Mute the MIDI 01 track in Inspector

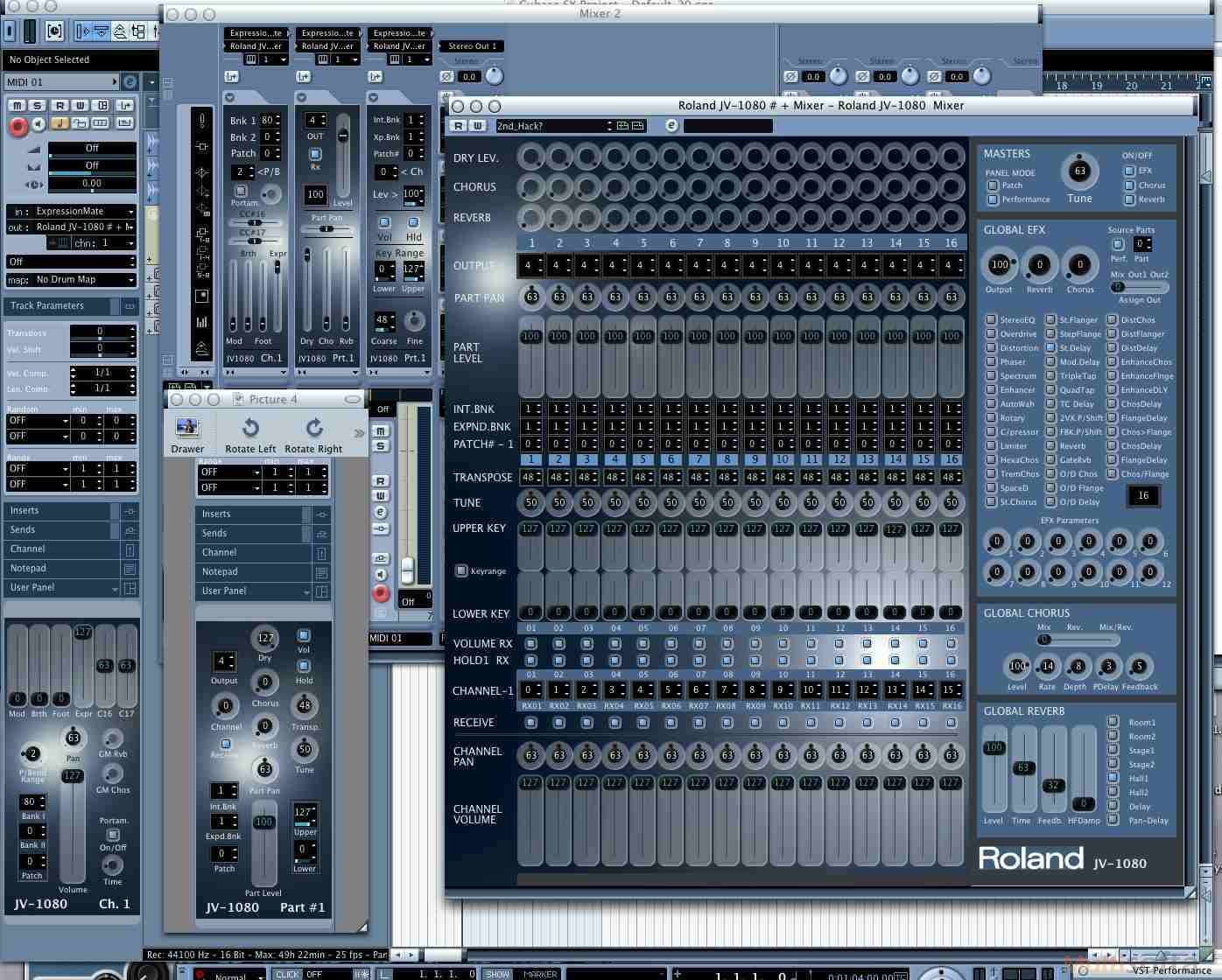17,105
